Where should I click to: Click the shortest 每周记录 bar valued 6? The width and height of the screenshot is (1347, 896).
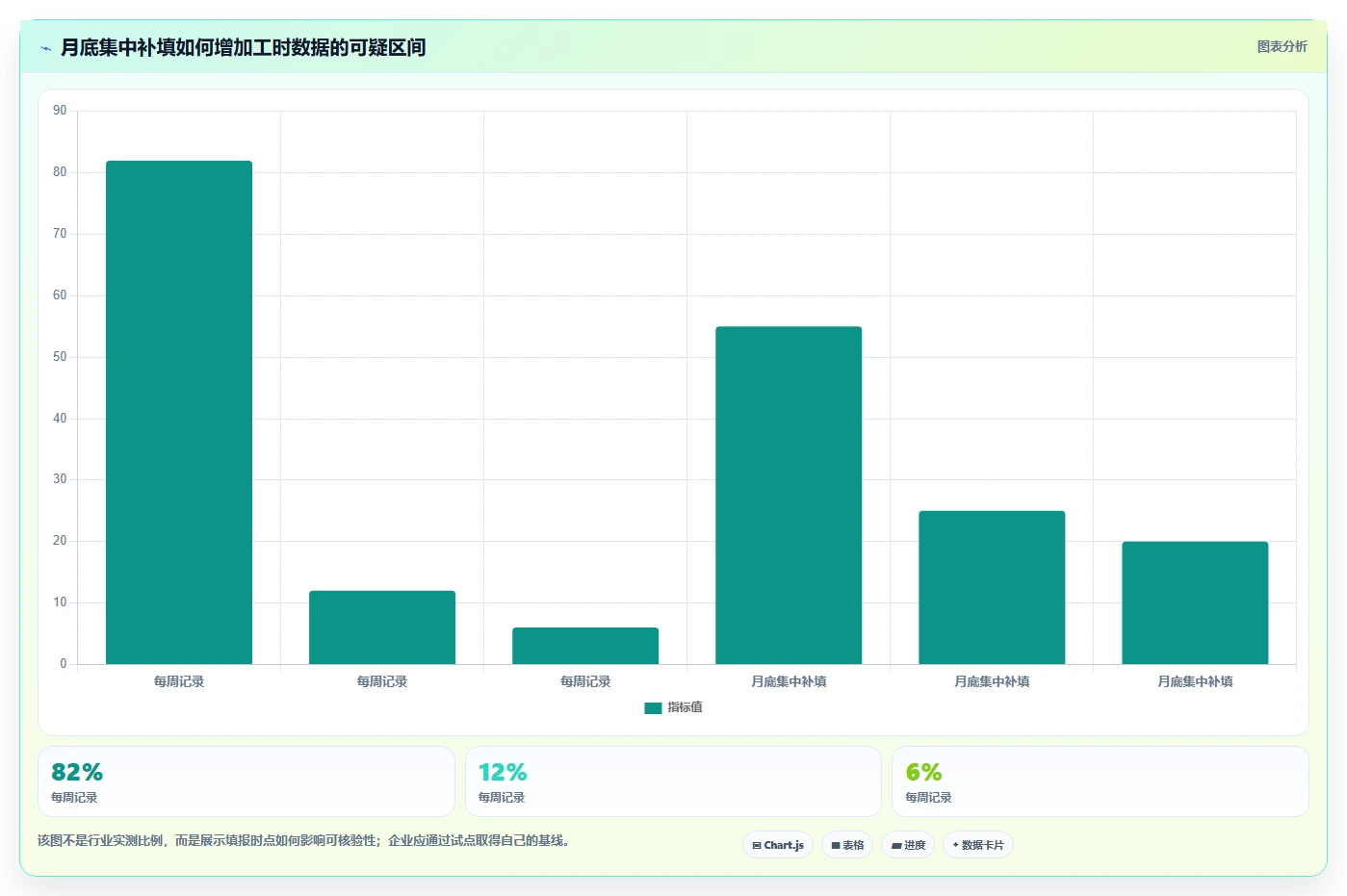click(585, 646)
